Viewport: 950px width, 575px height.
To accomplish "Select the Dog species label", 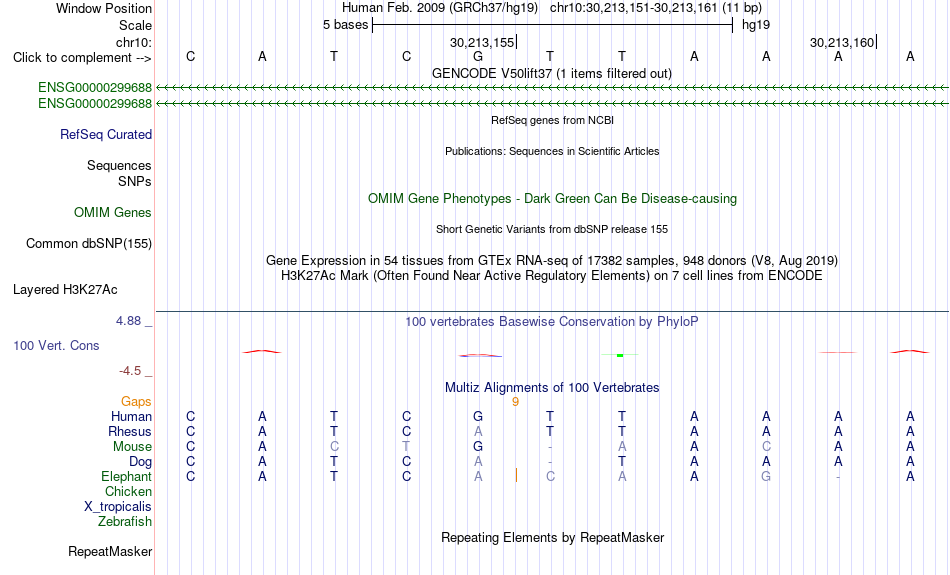I will (140, 462).
